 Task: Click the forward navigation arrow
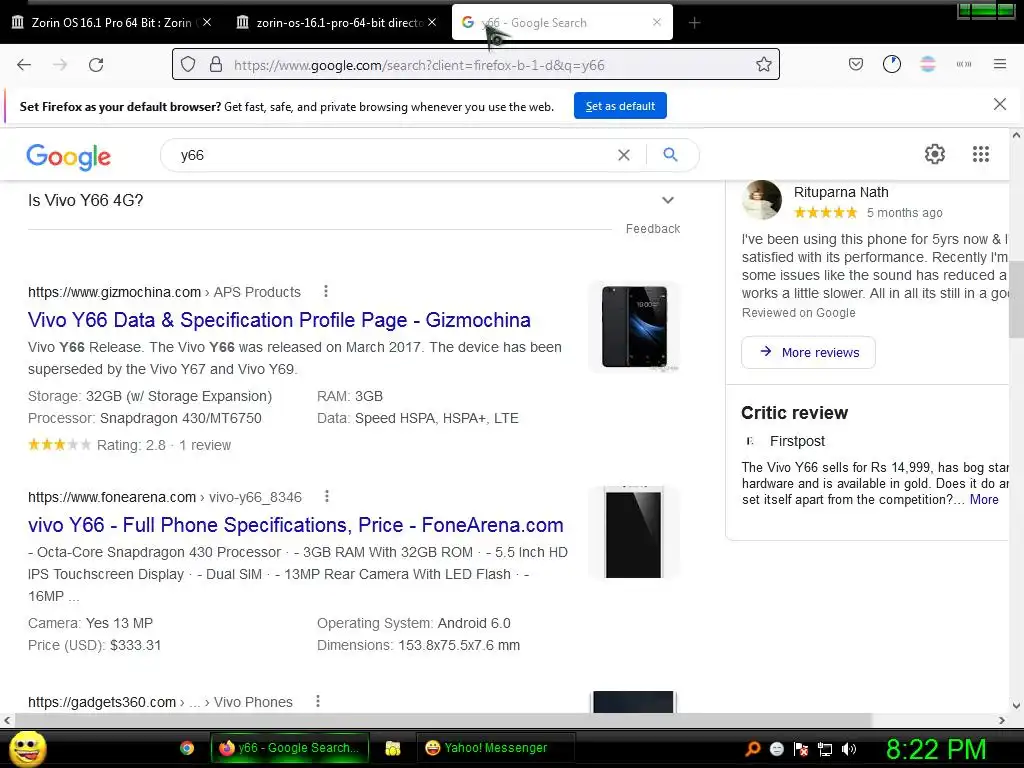point(60,65)
